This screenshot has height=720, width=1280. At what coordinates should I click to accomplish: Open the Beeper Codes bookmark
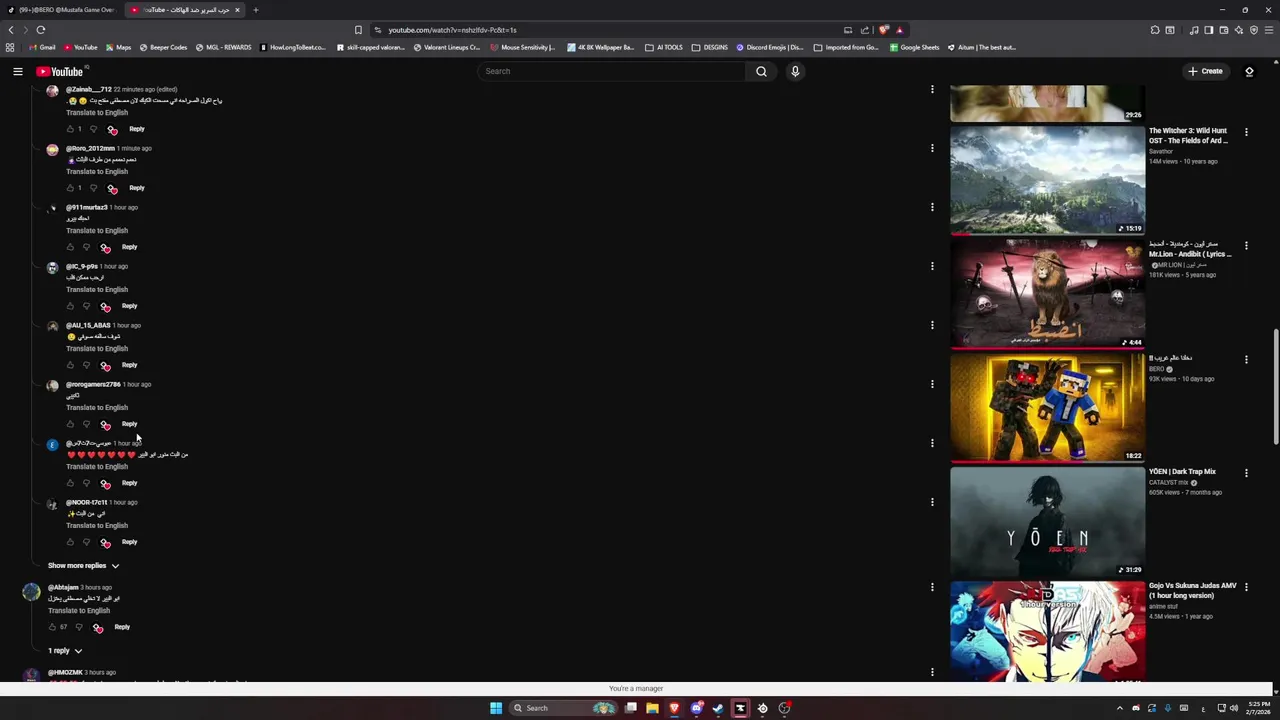coord(163,47)
